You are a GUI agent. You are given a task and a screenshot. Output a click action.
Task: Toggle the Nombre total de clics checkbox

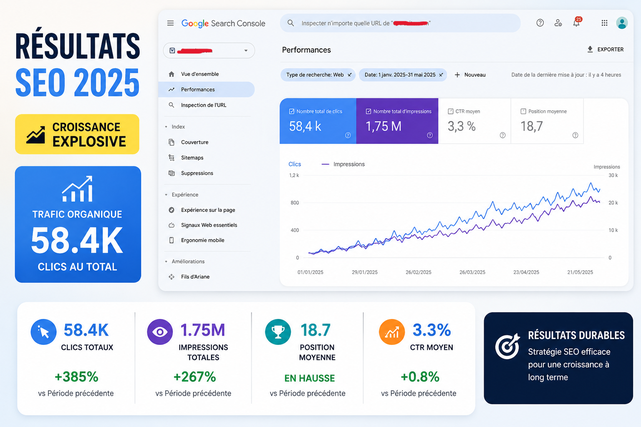[291, 111]
